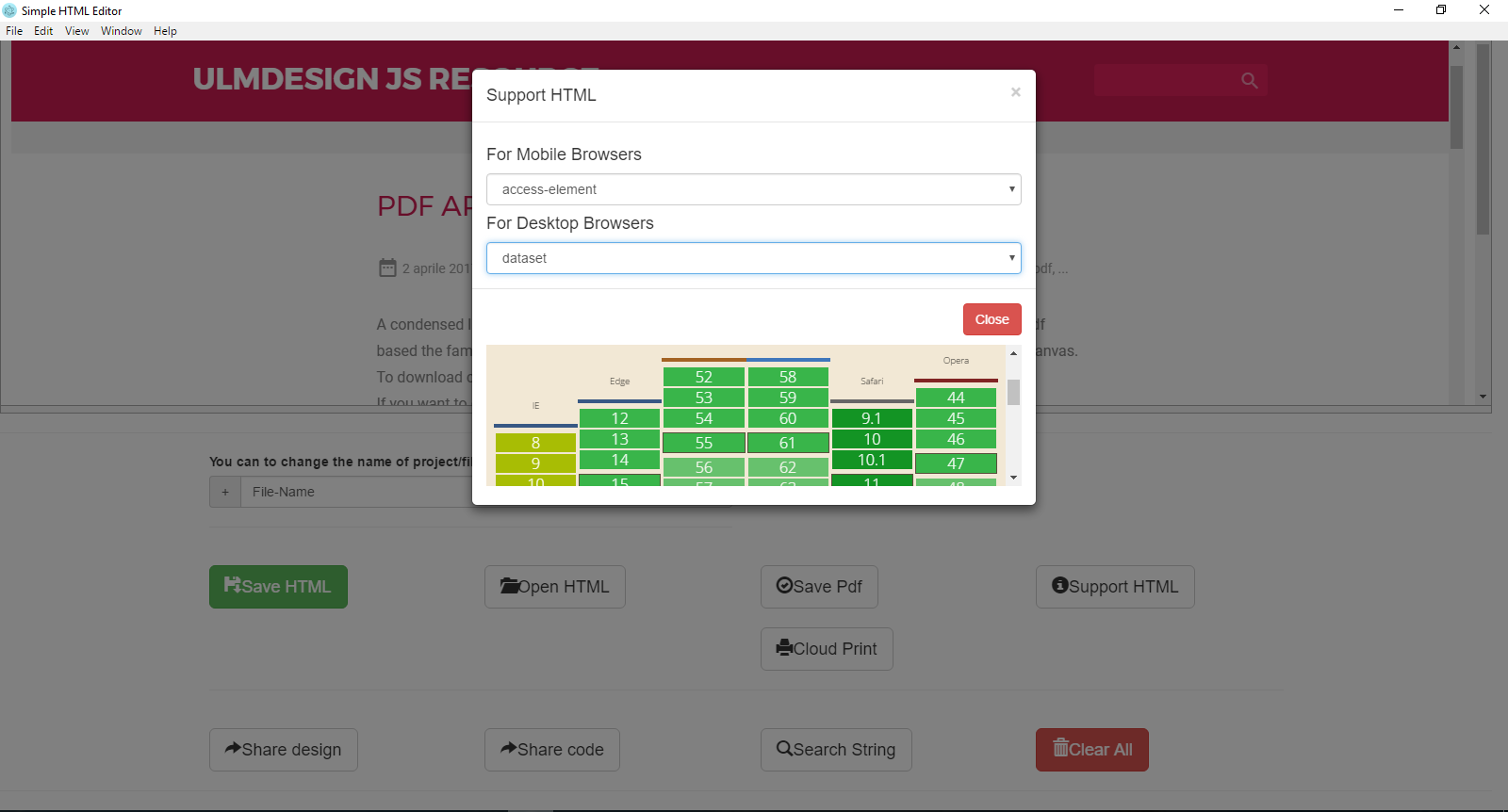Click Opera version 44 cell
The image size is (1508, 812).
pyautogui.click(x=956, y=398)
